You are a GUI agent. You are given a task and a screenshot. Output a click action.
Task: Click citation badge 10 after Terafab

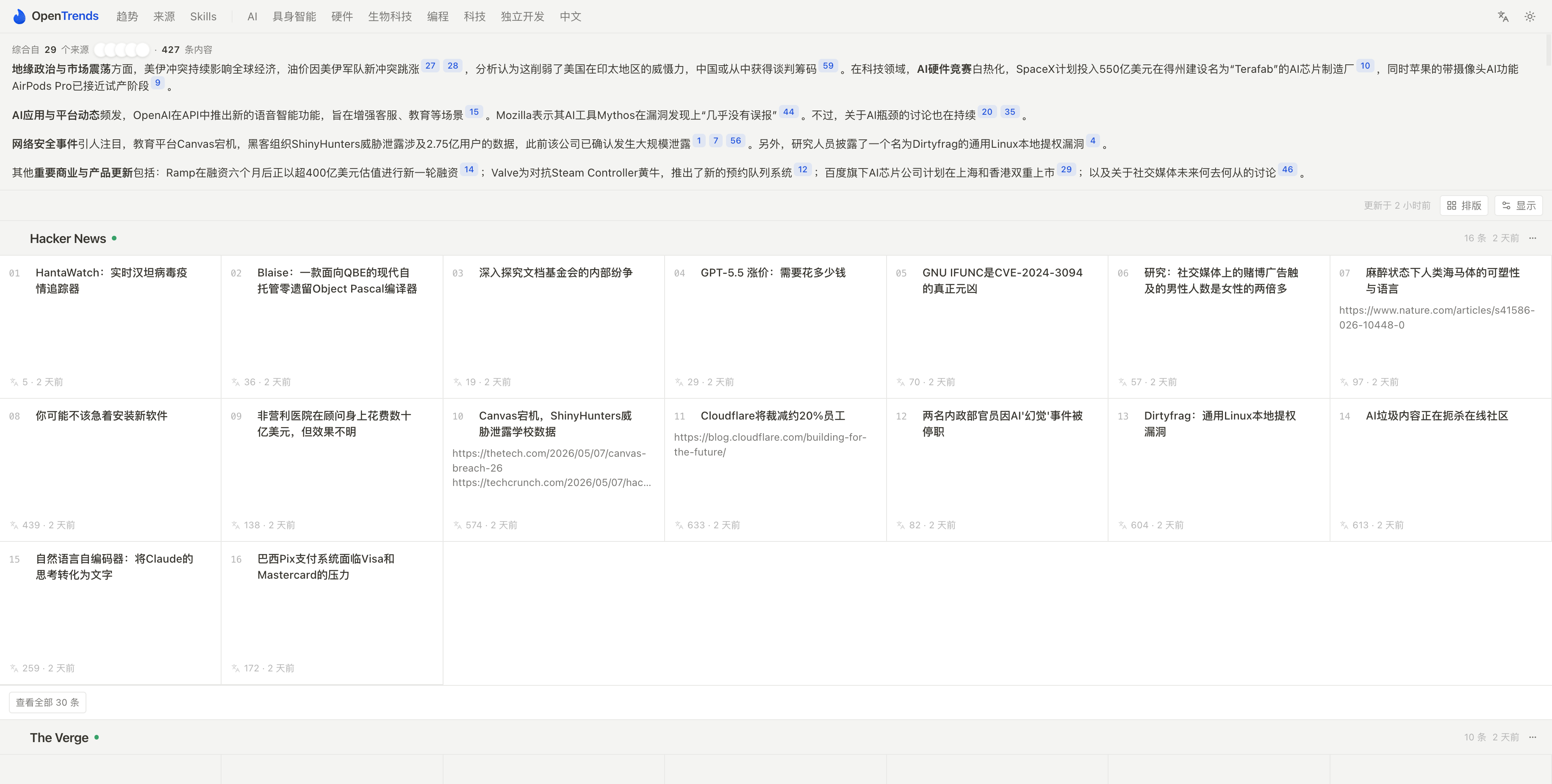click(1365, 66)
